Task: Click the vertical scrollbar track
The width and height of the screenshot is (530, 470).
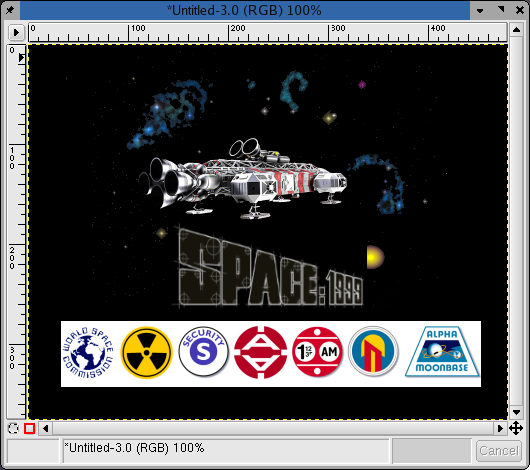Action: coord(516,221)
